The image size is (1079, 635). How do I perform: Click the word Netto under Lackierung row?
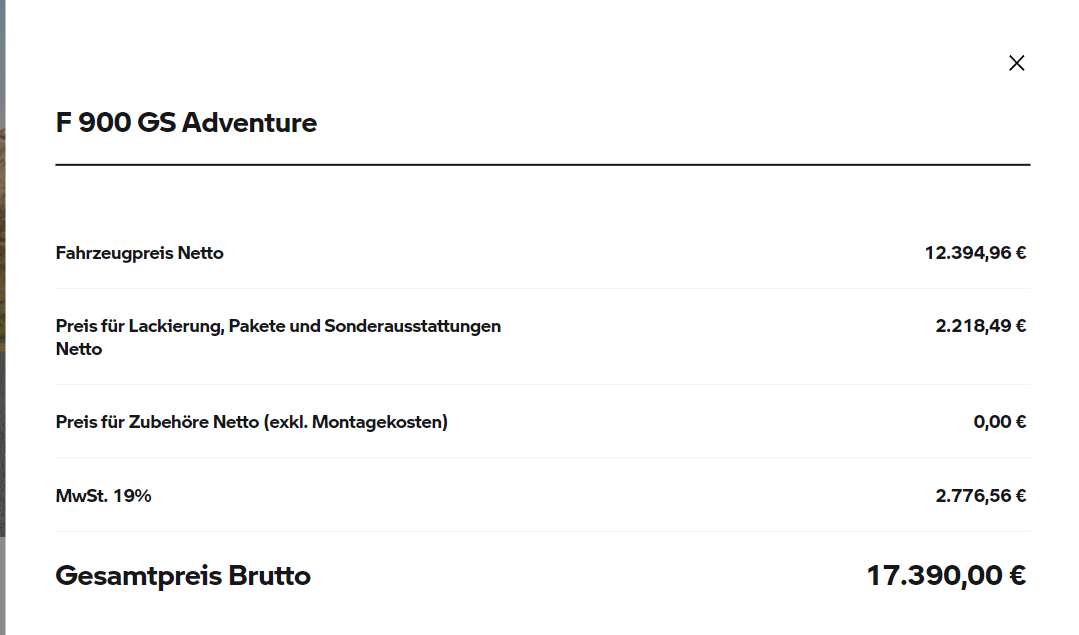(79, 349)
